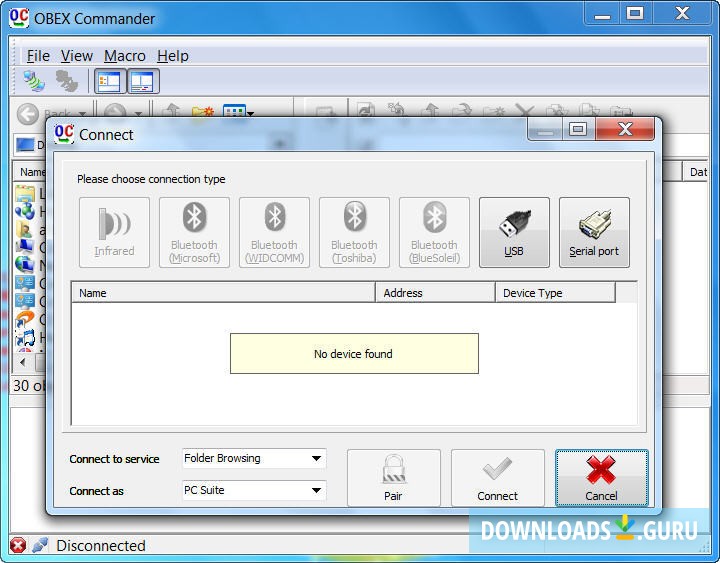Image resolution: width=720 pixels, height=563 pixels.
Task: Select Bluetooth (WIDCOMM) connection
Action: pos(274,232)
